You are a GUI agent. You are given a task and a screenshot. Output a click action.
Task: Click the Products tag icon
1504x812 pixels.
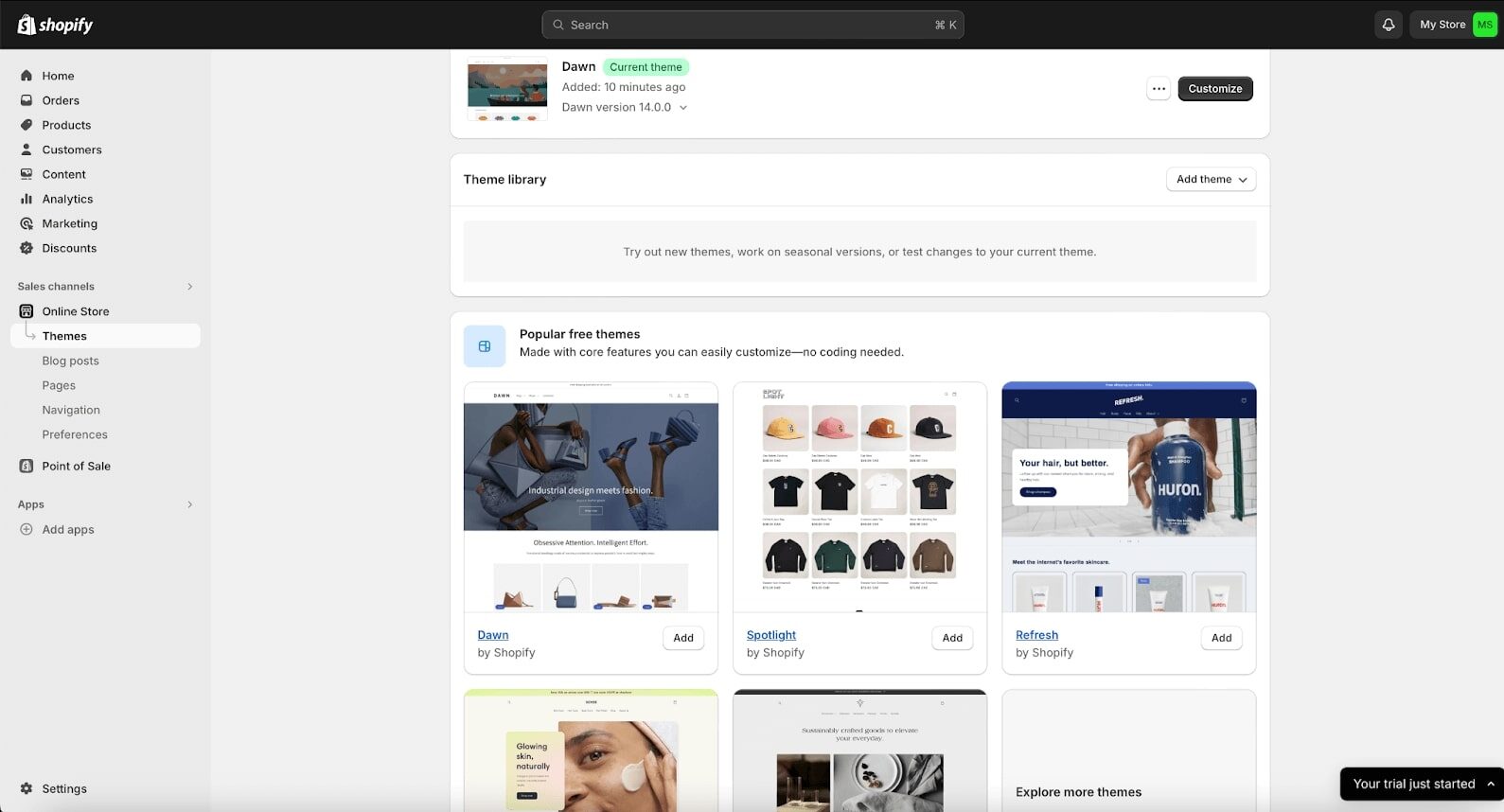(27, 125)
